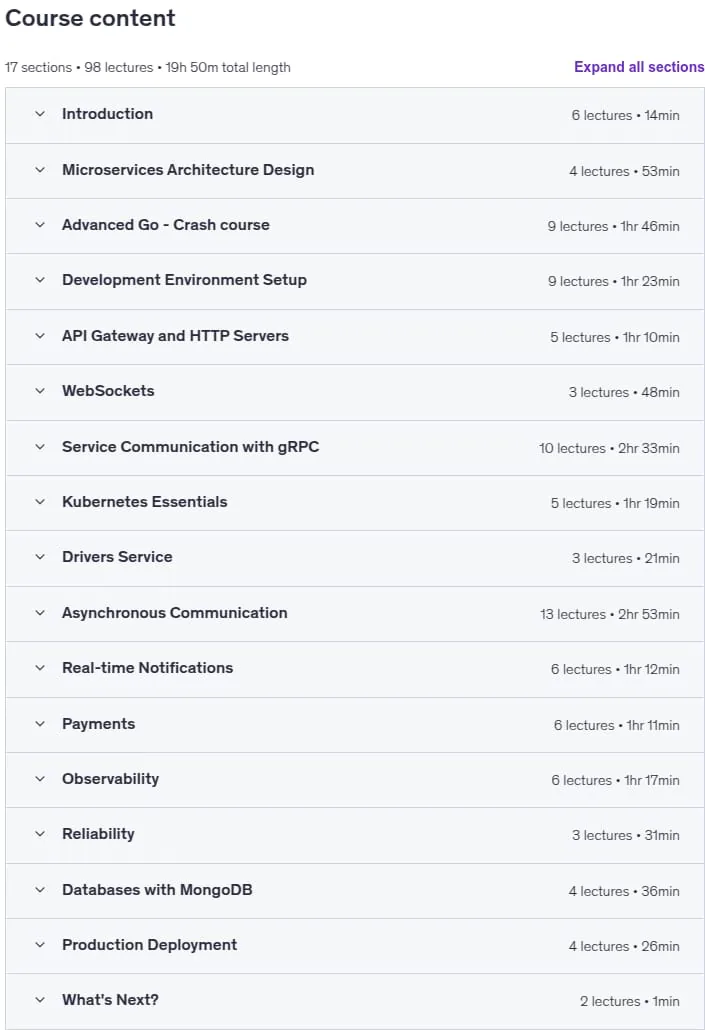This screenshot has width=705, height=1030.
Task: Expand the Payments section chevron
Action: pyautogui.click(x=40, y=724)
